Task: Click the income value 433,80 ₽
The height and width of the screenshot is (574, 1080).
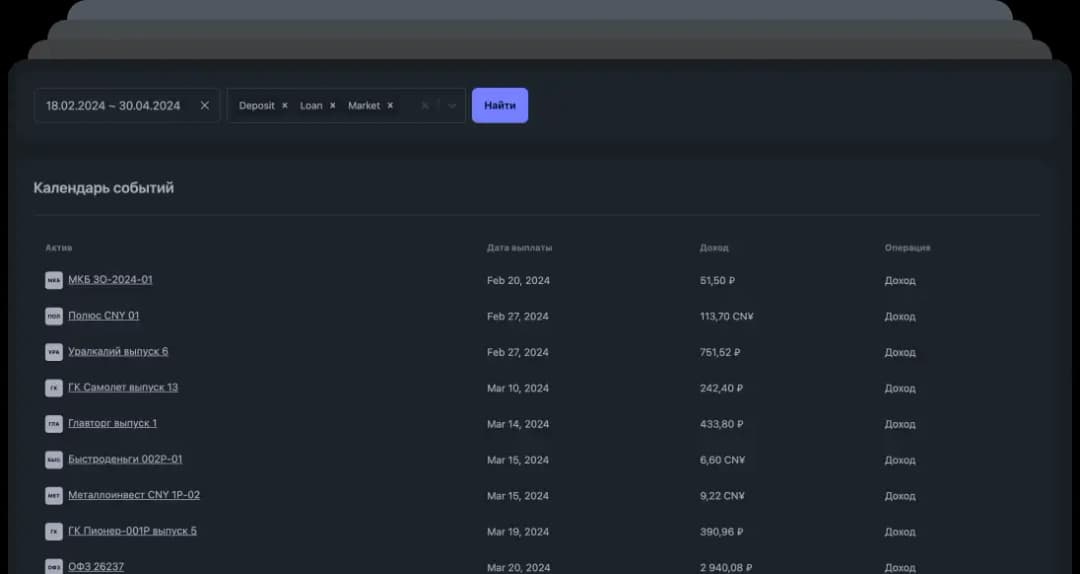Action: pyautogui.click(x=721, y=424)
